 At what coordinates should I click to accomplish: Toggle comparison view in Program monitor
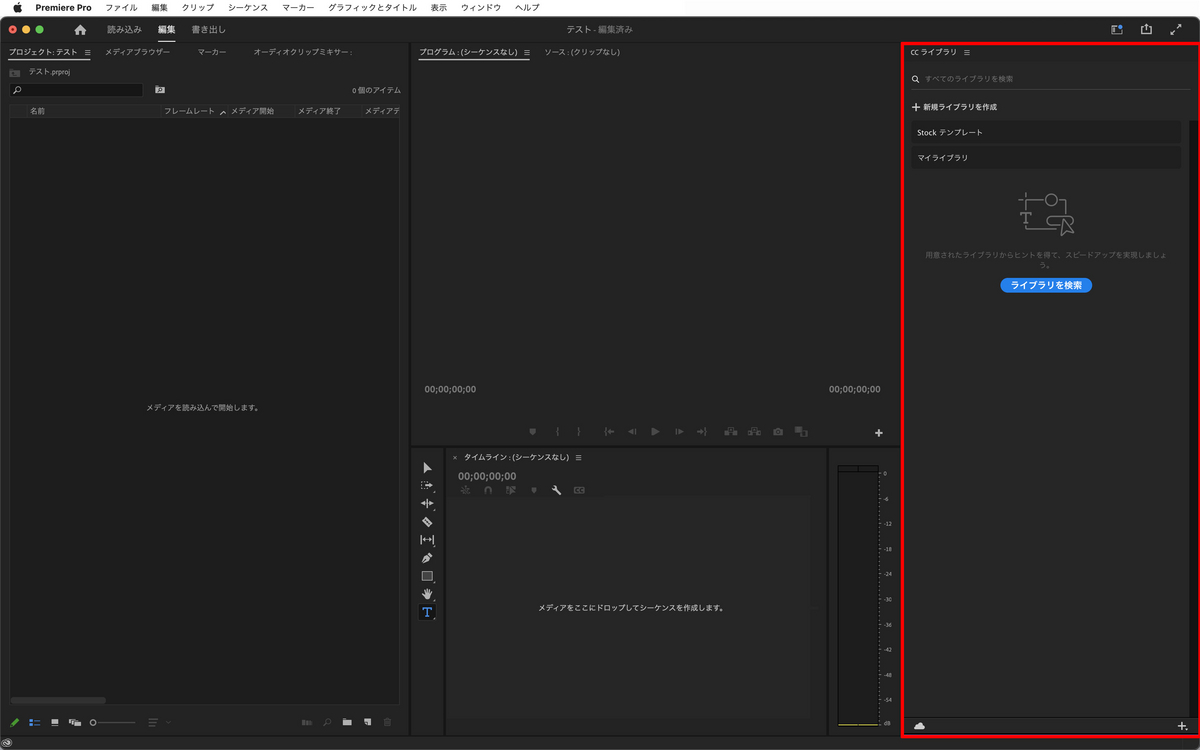coord(801,432)
